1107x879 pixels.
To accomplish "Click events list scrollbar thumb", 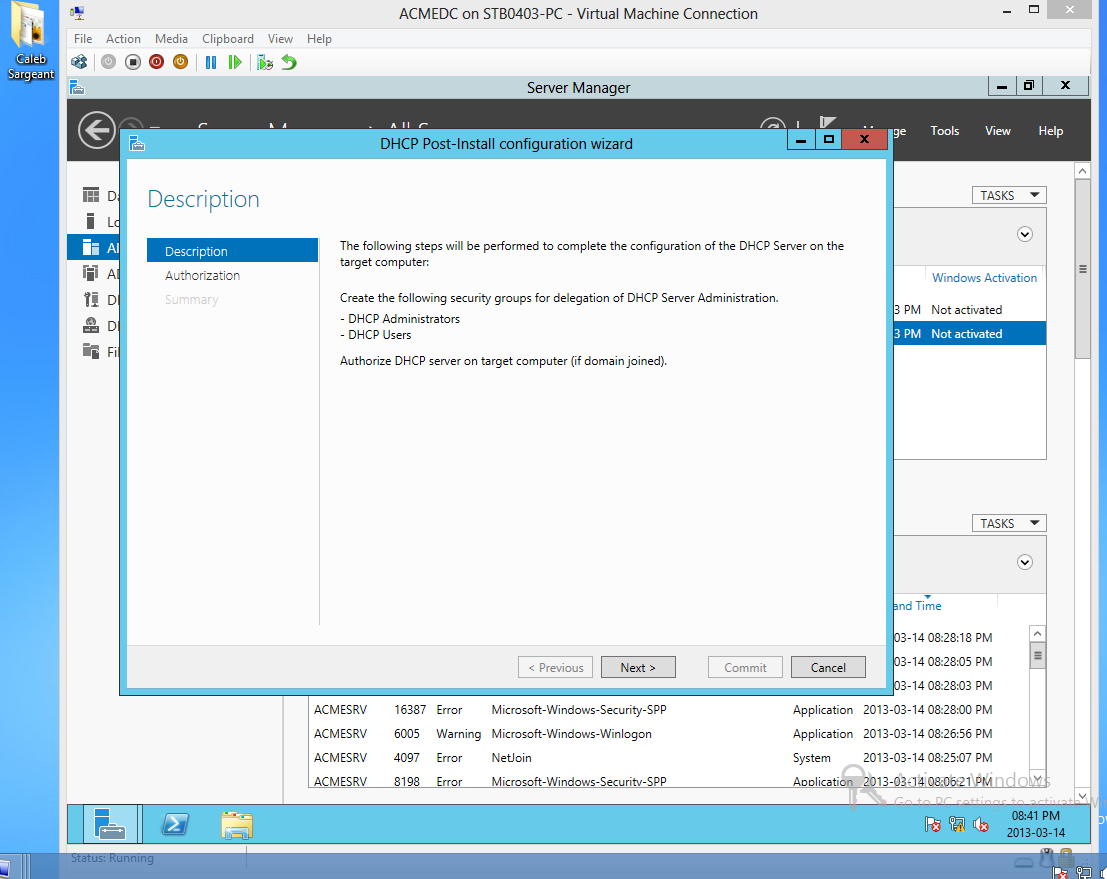I will 1037,656.
